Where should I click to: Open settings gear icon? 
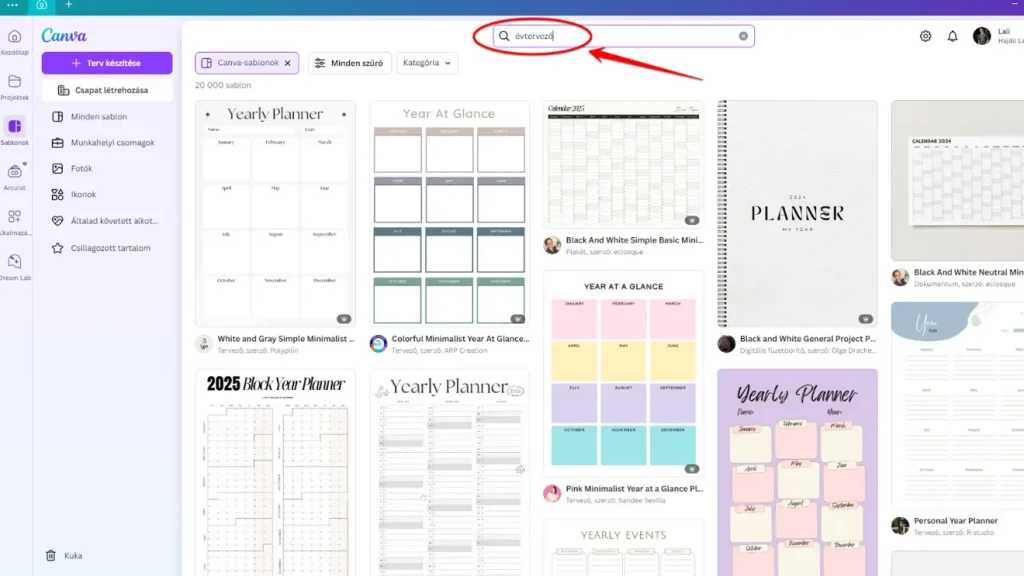(x=925, y=36)
